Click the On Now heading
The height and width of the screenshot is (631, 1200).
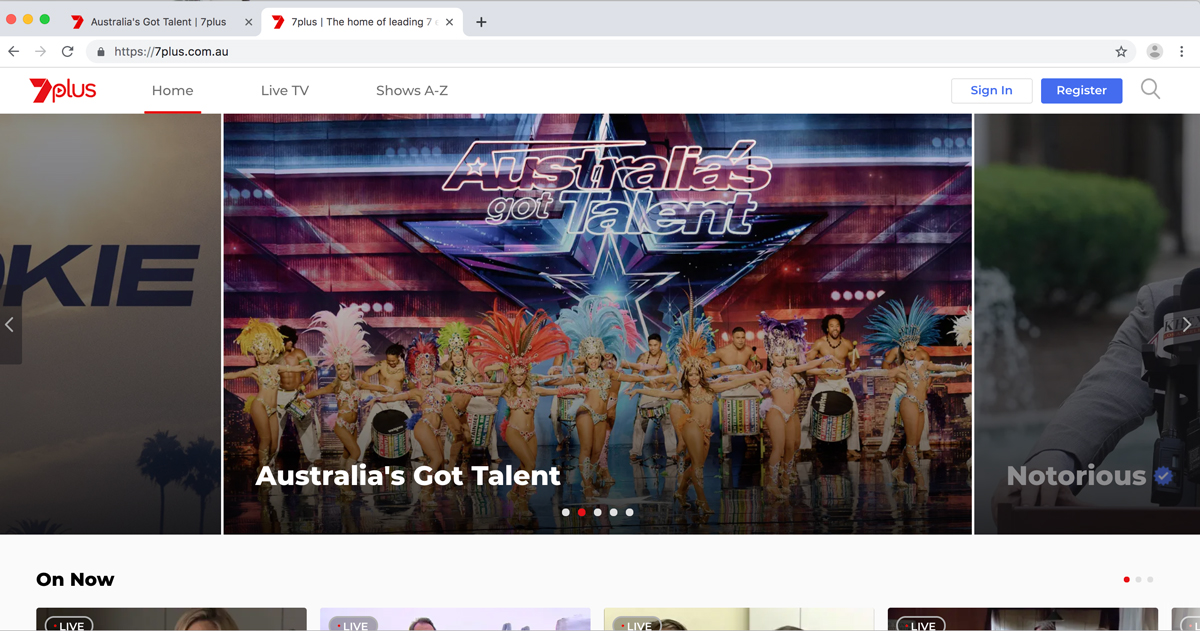point(75,579)
